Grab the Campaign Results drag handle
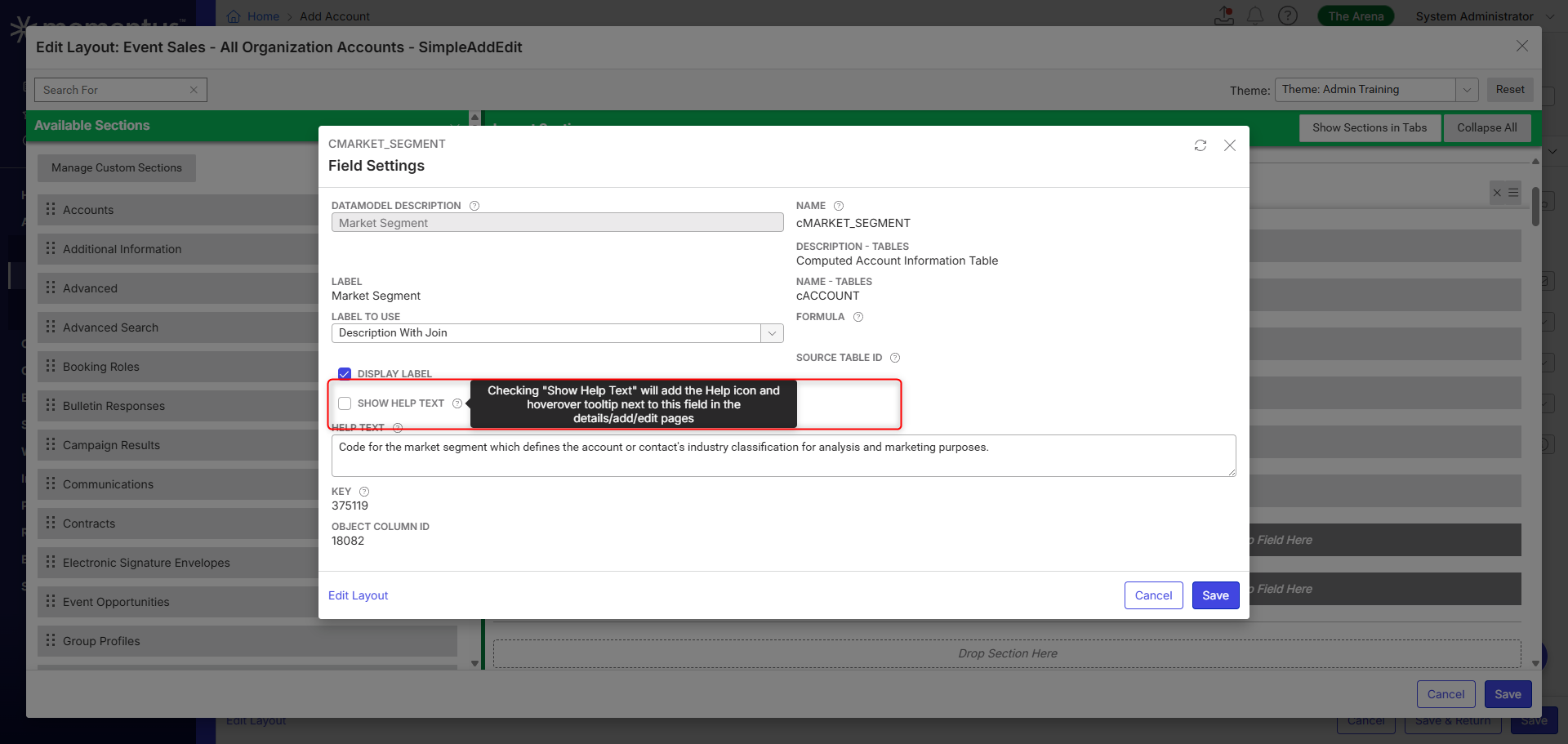 pyautogui.click(x=51, y=444)
